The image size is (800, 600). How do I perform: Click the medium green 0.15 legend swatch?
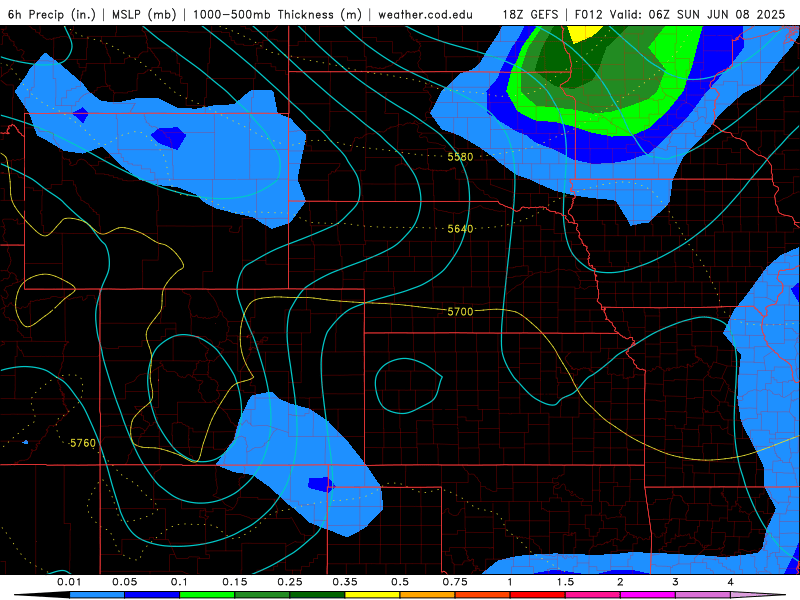click(262, 595)
